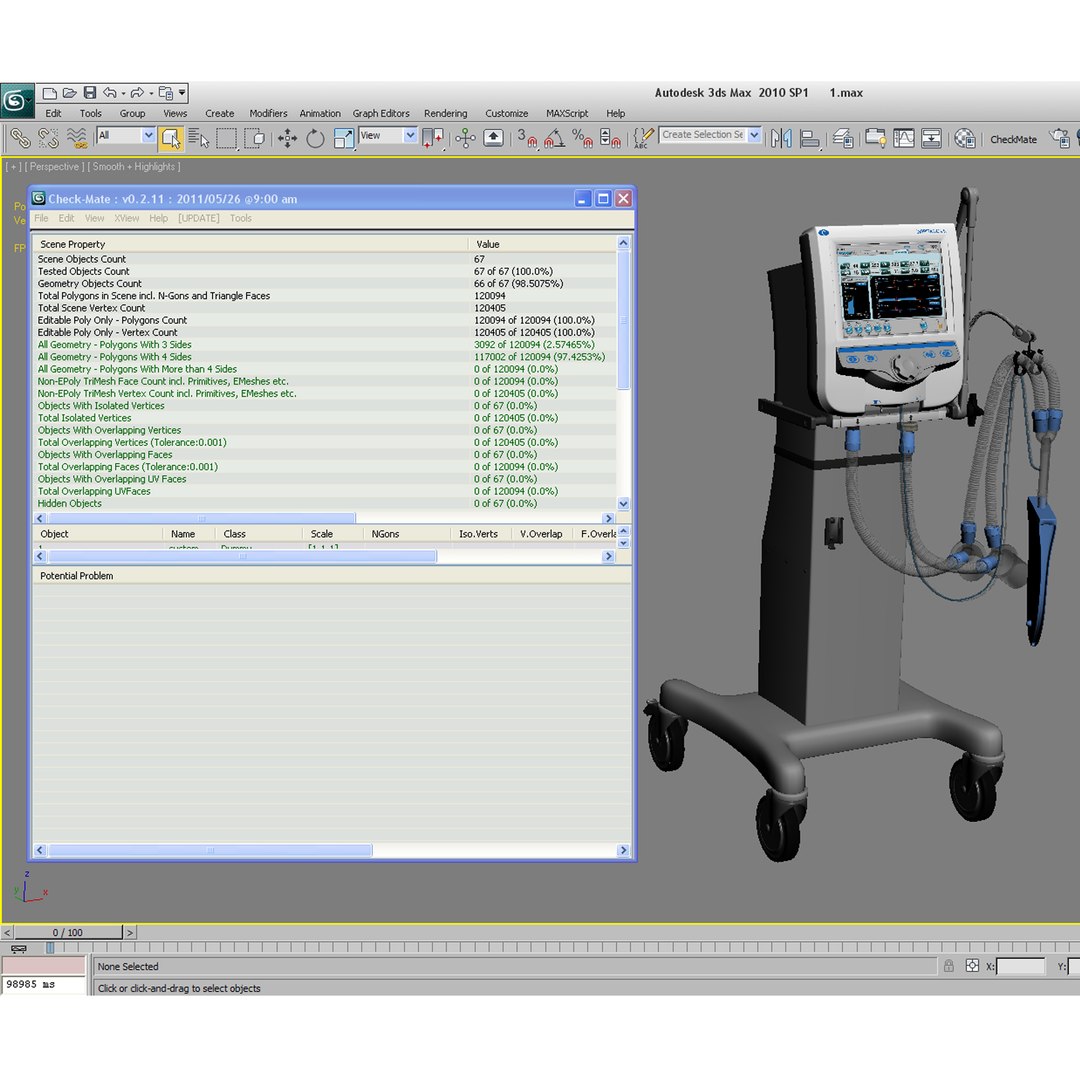Toggle the Percent Snap magnet
Viewport: 1080px width, 1080px height.
point(583,138)
